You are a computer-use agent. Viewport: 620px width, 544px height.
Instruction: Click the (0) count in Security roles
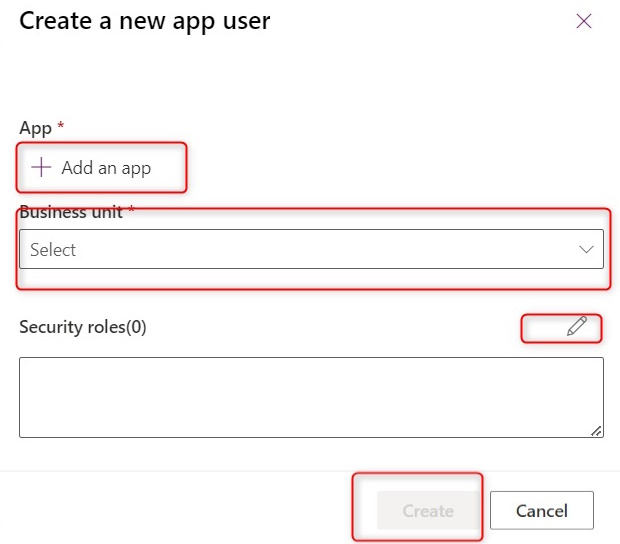(x=135, y=327)
